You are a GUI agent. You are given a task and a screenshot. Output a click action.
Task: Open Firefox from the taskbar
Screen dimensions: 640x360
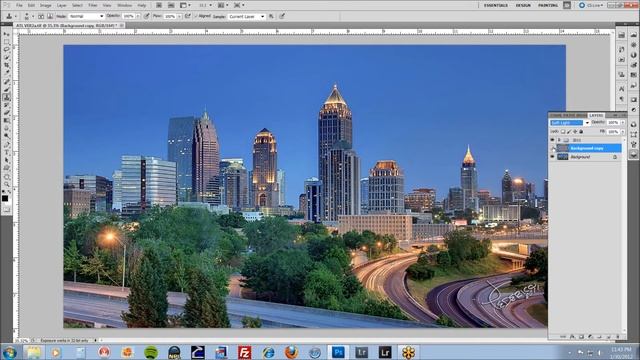pyautogui.click(x=291, y=352)
